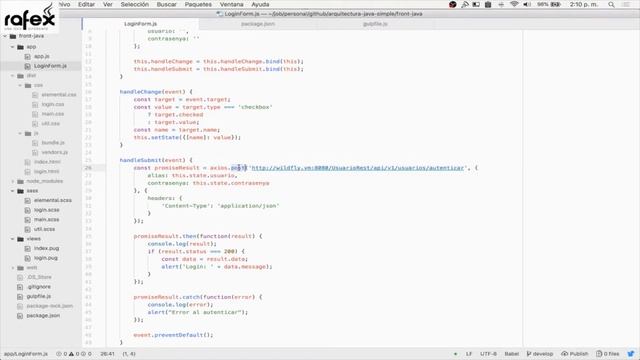The image size is (640, 360).
Task: Click line number 26 in the gutter
Action: tap(89, 168)
